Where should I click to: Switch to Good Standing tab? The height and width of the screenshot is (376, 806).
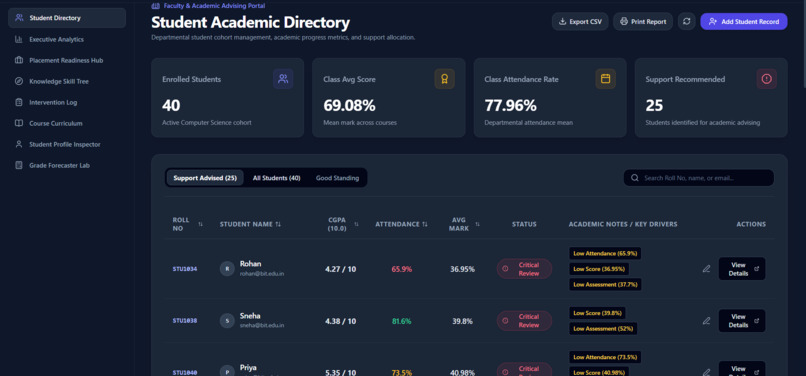(x=337, y=178)
